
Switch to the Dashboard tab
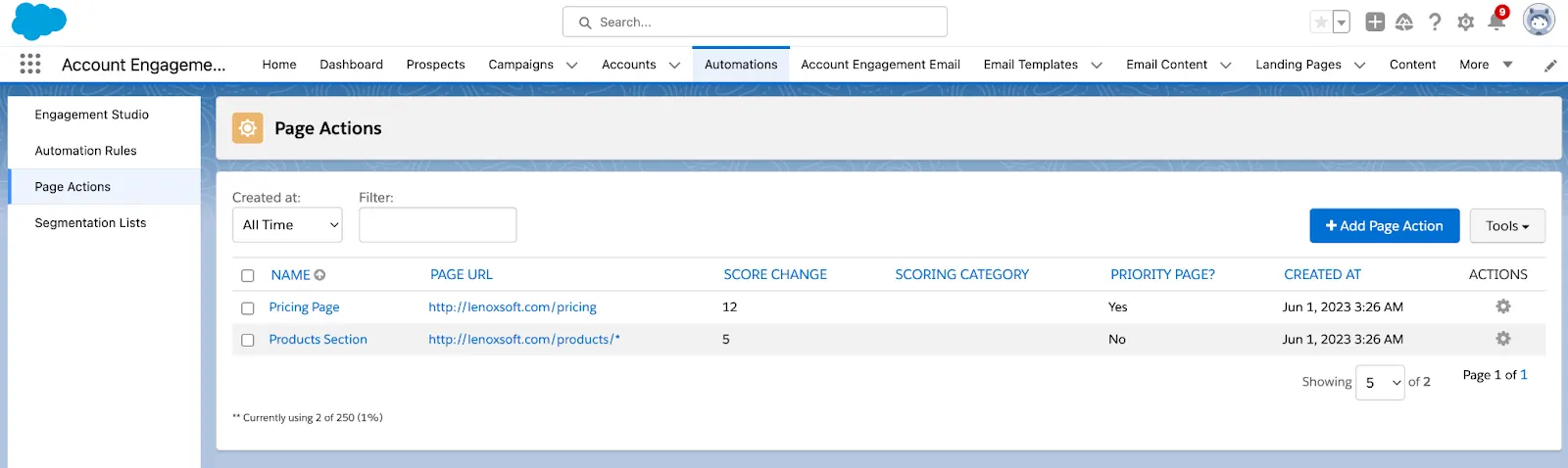click(x=351, y=65)
